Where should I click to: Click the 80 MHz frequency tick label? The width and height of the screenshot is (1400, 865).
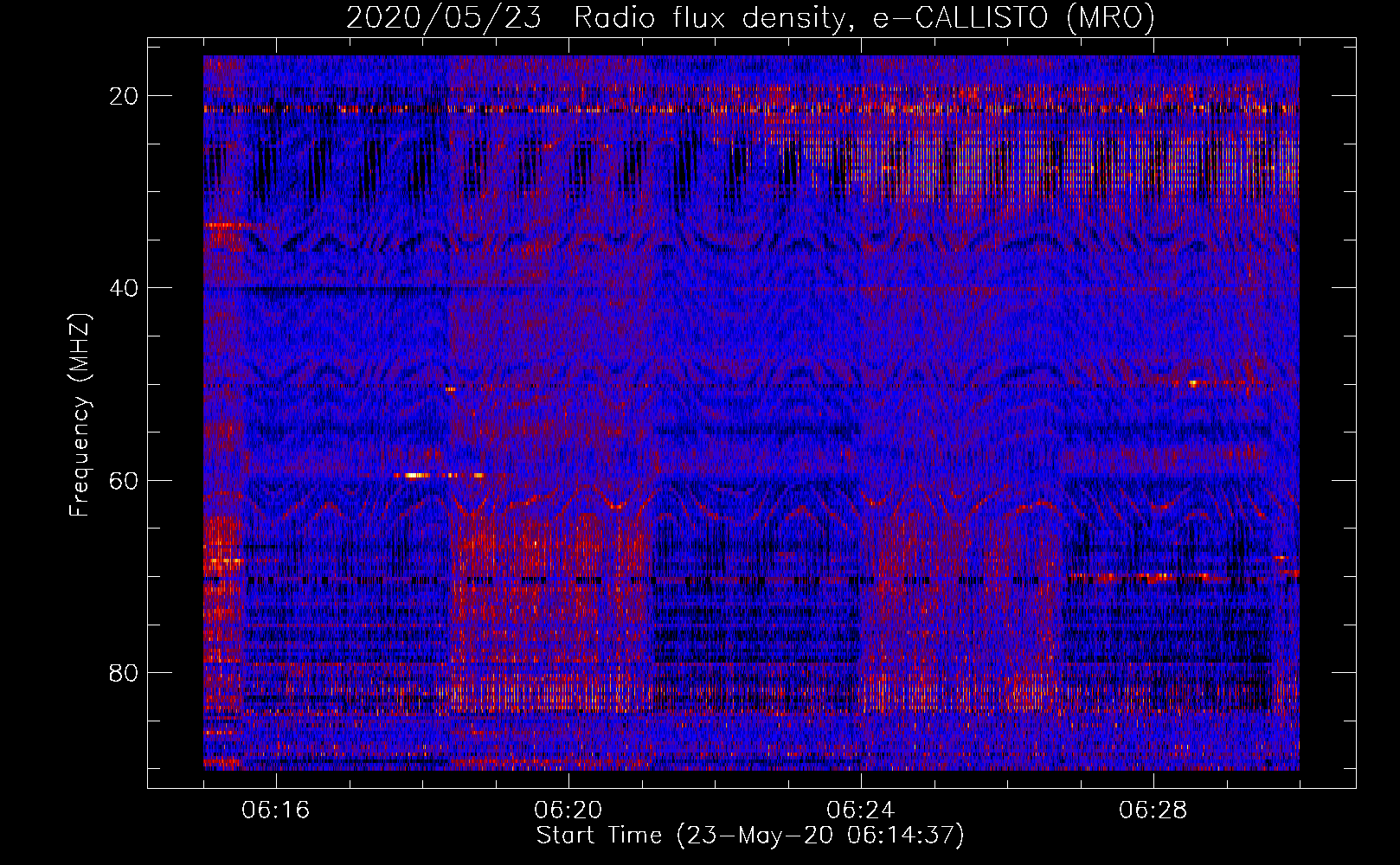click(125, 672)
